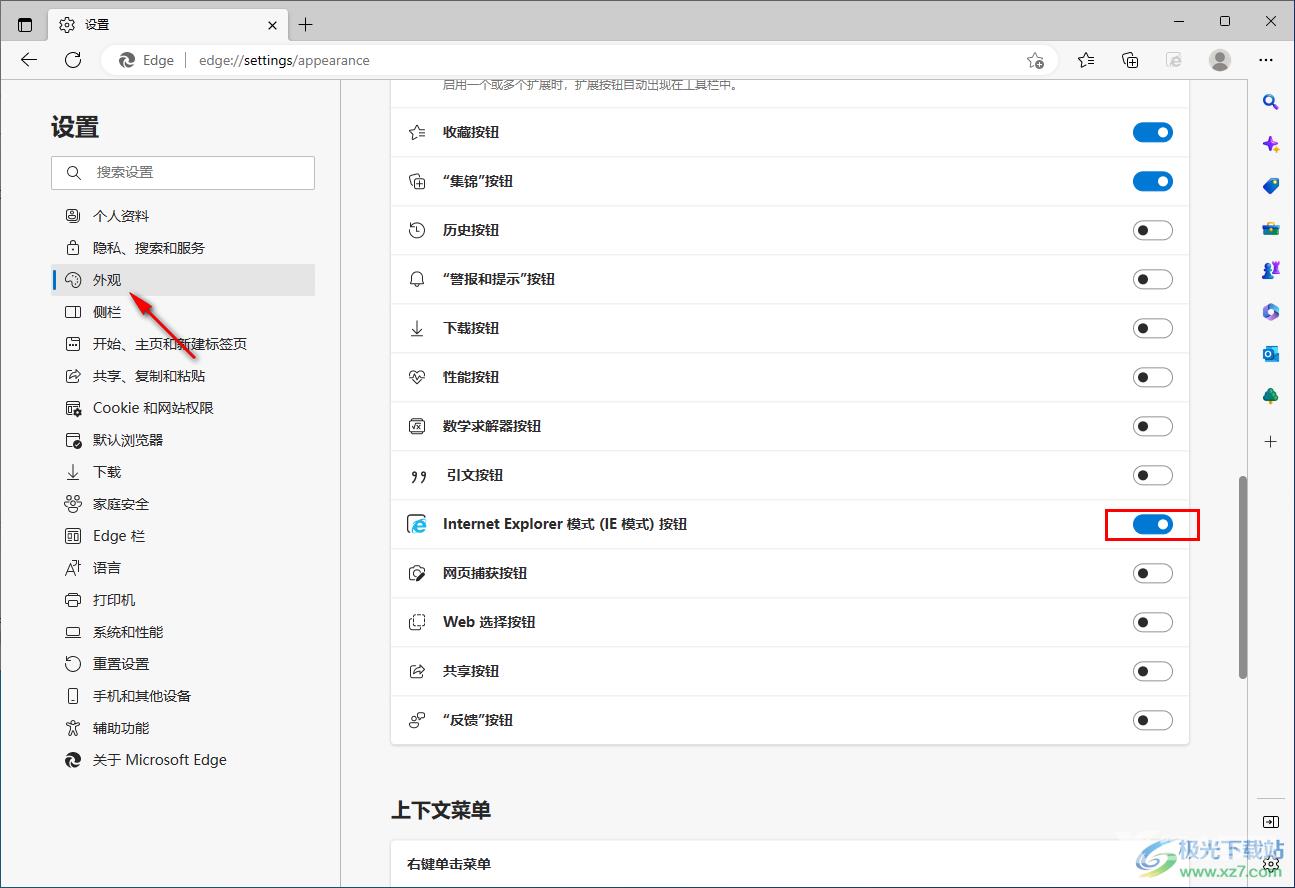Image resolution: width=1295 pixels, height=888 pixels.
Task: Open 下载 settings in sidebar
Action: click(x=183, y=472)
